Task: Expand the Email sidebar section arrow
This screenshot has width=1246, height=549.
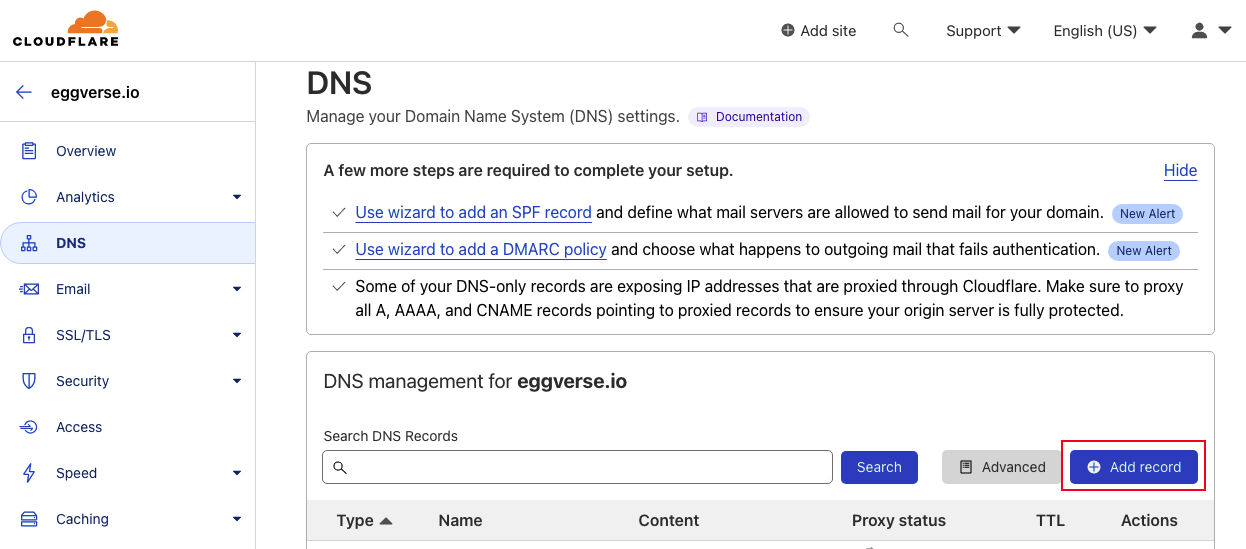Action: (237, 289)
